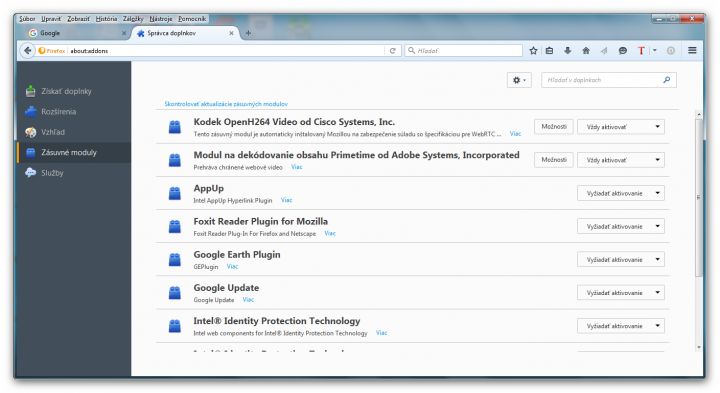
Task: Open activation dropdown for Foxit Reader Plugin
Action: click(x=621, y=226)
